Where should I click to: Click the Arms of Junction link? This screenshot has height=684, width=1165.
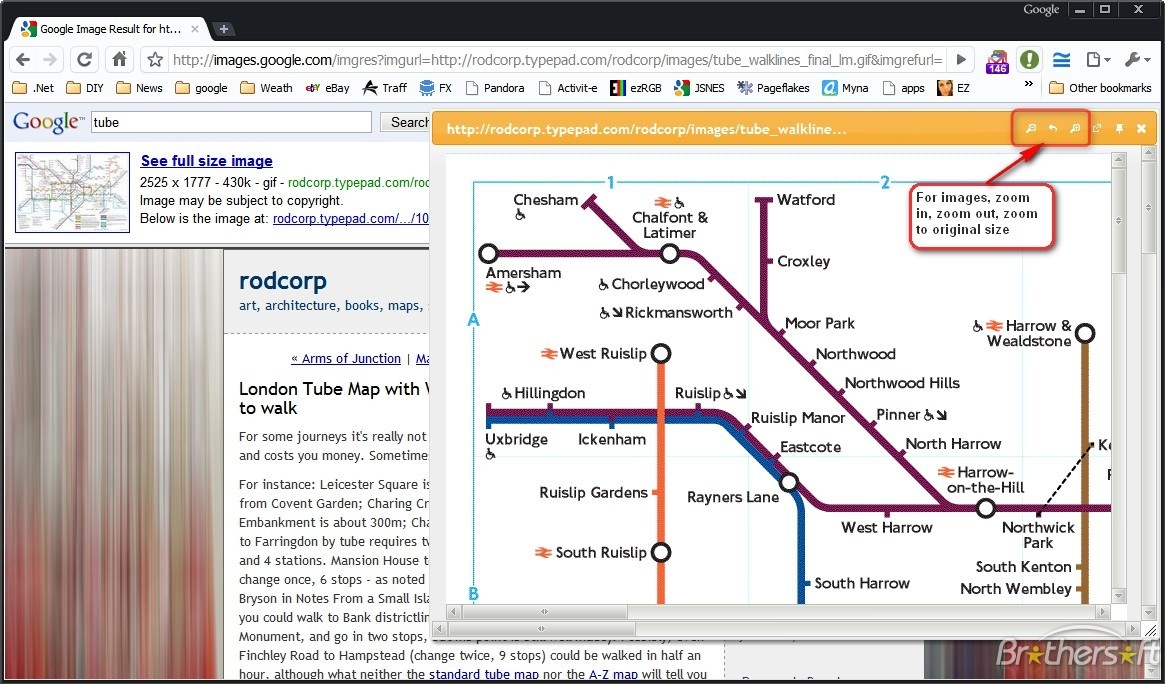pyautogui.click(x=345, y=358)
